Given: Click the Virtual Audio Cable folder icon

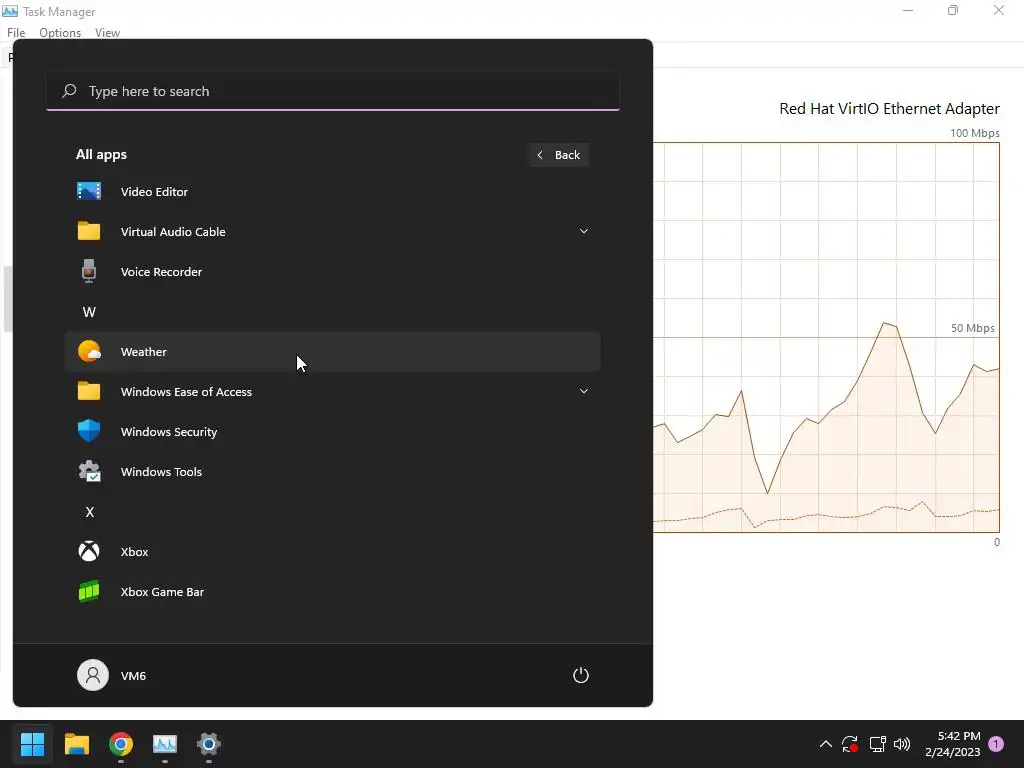Looking at the screenshot, I should [89, 231].
